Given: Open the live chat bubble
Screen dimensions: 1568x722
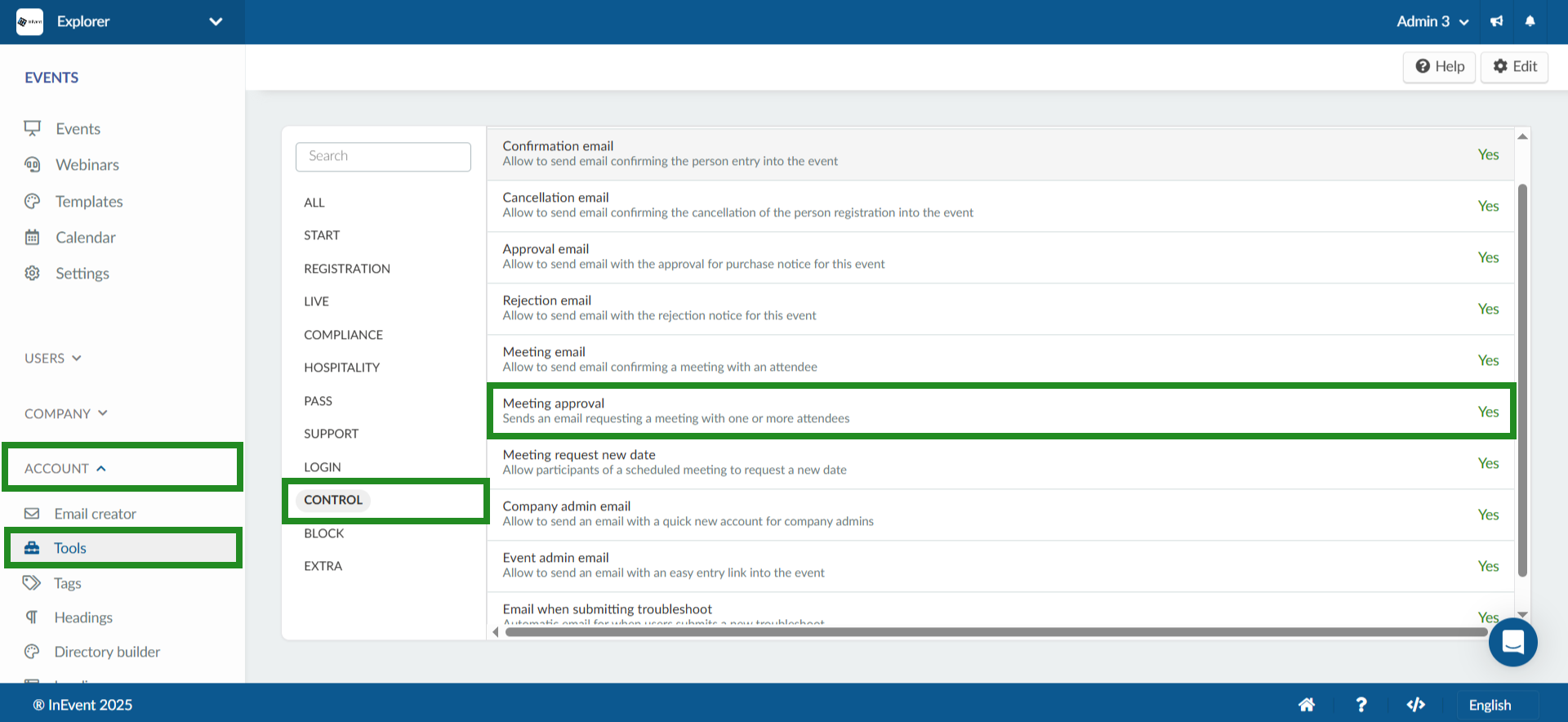Looking at the screenshot, I should coord(1512,643).
